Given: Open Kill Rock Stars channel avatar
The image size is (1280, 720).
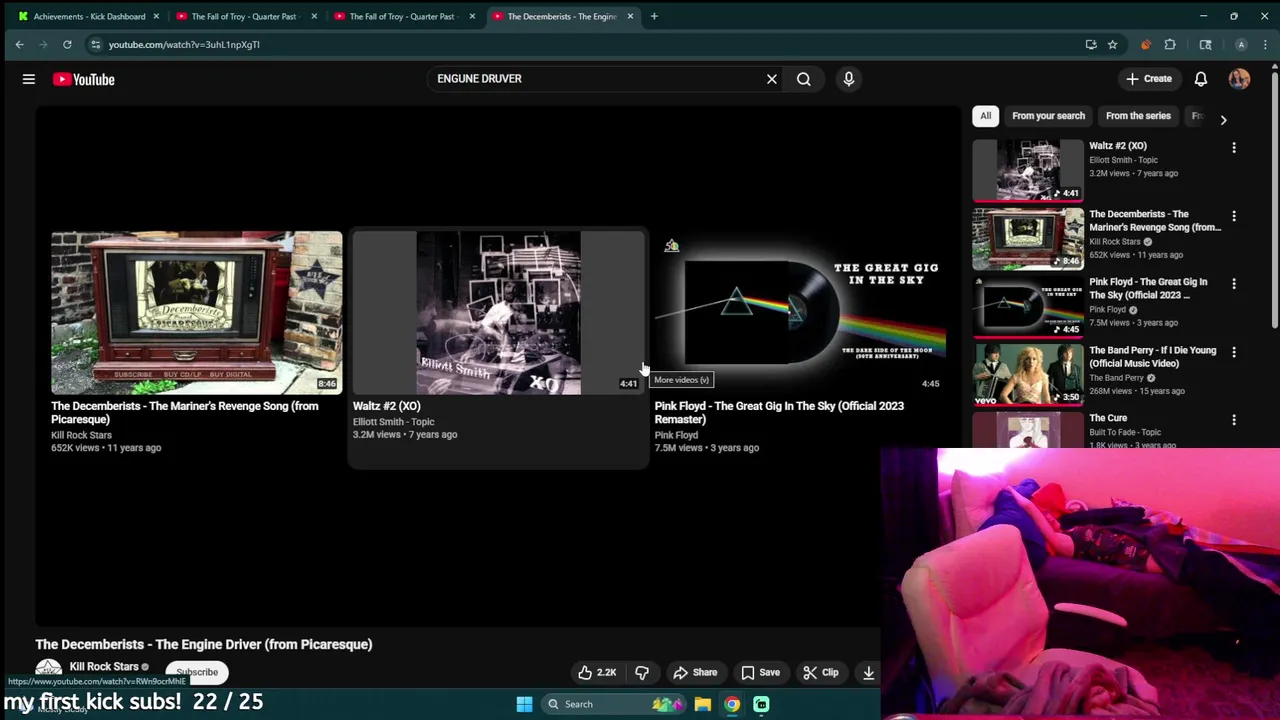Looking at the screenshot, I should point(48,671).
